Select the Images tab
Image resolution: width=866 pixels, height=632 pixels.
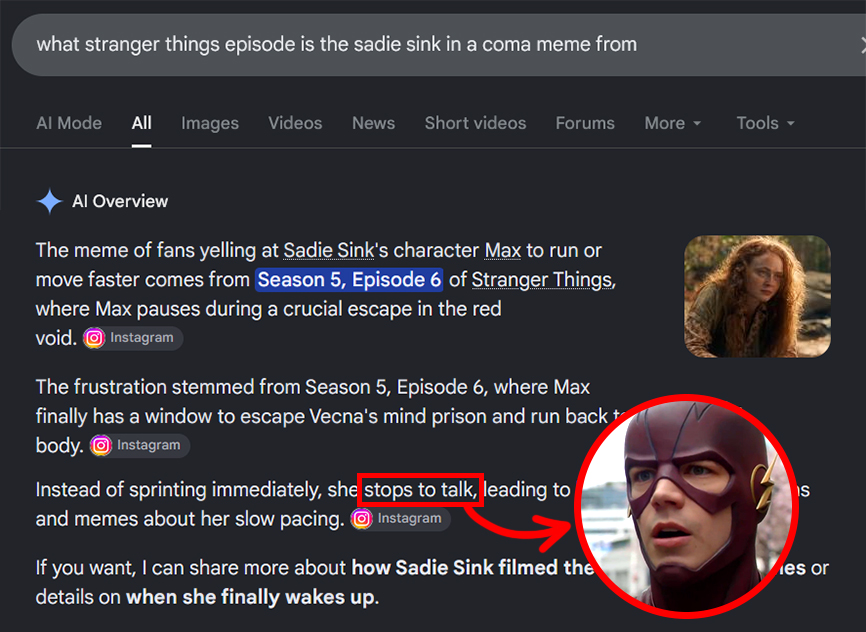pyautogui.click(x=210, y=123)
